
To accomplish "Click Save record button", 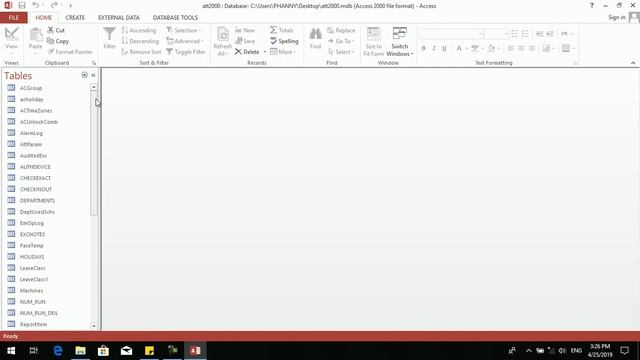I will (245, 41).
